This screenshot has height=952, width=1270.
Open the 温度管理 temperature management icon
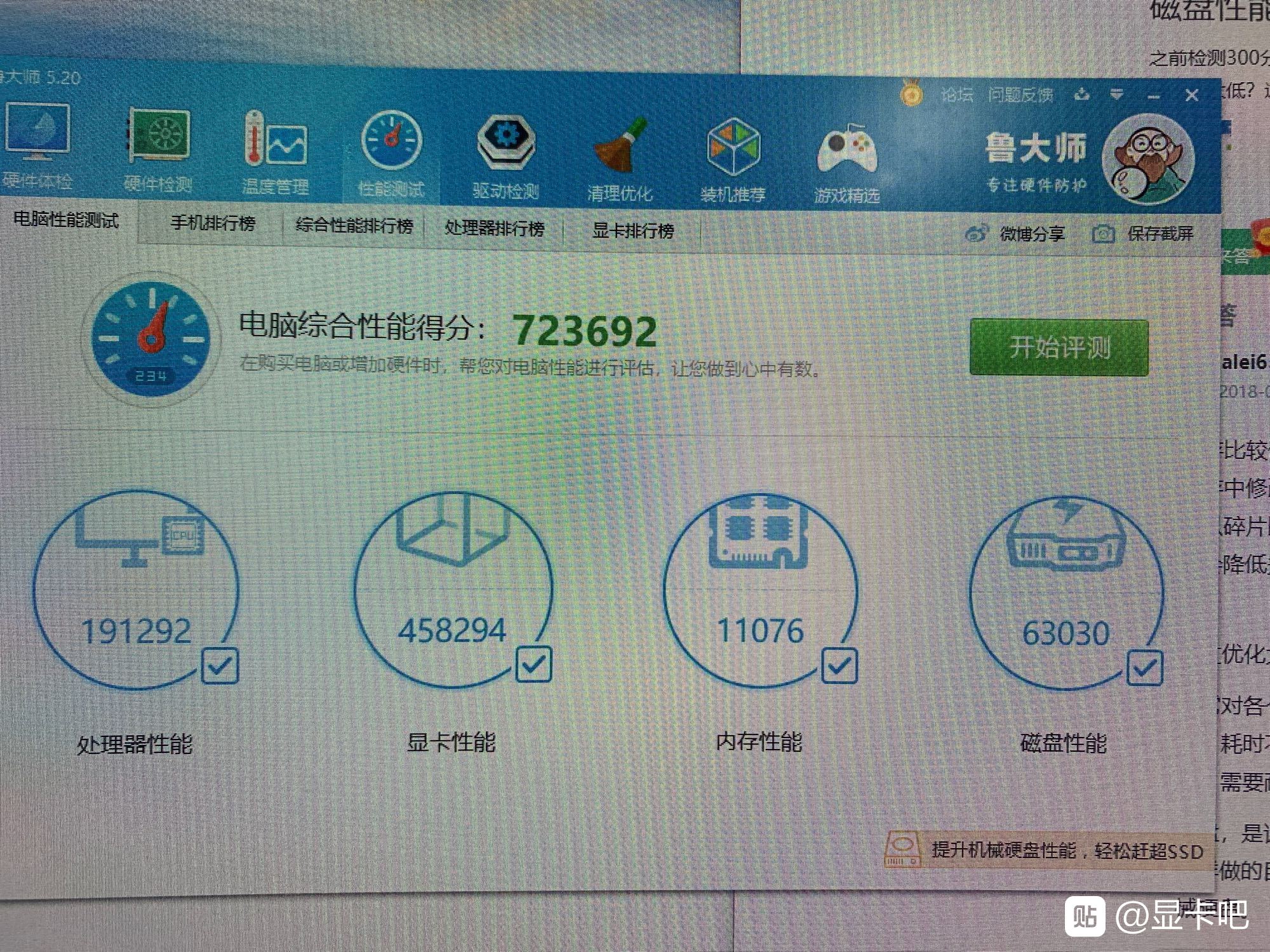(x=275, y=139)
